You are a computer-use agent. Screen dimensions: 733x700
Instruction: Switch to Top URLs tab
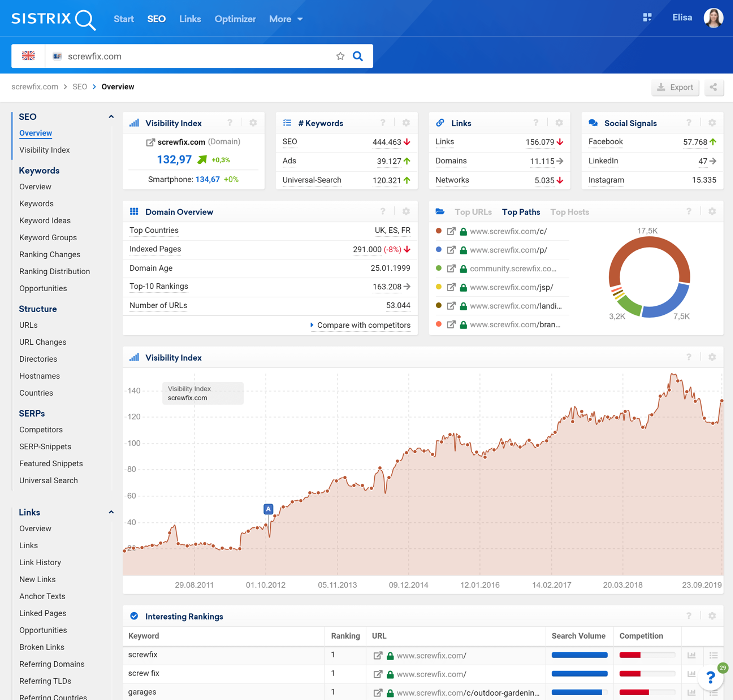tap(473, 212)
